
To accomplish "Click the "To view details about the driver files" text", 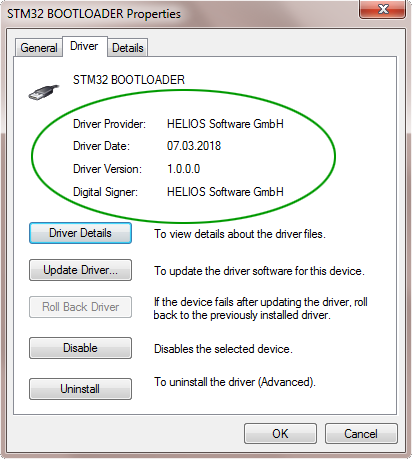I will click(x=240, y=234).
